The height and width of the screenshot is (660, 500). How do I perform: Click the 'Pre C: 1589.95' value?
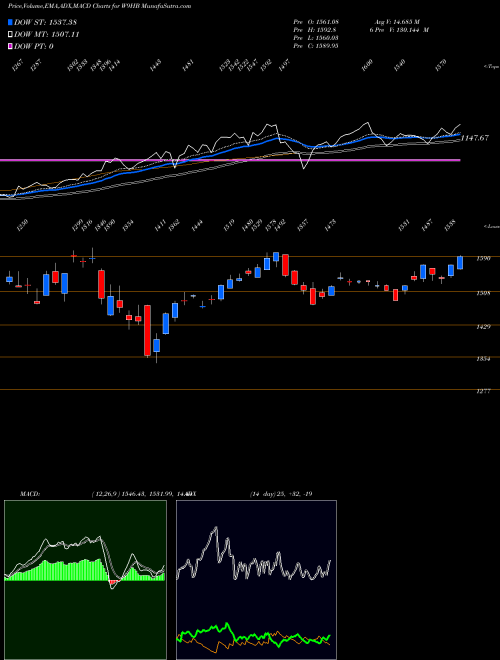coord(316,46)
